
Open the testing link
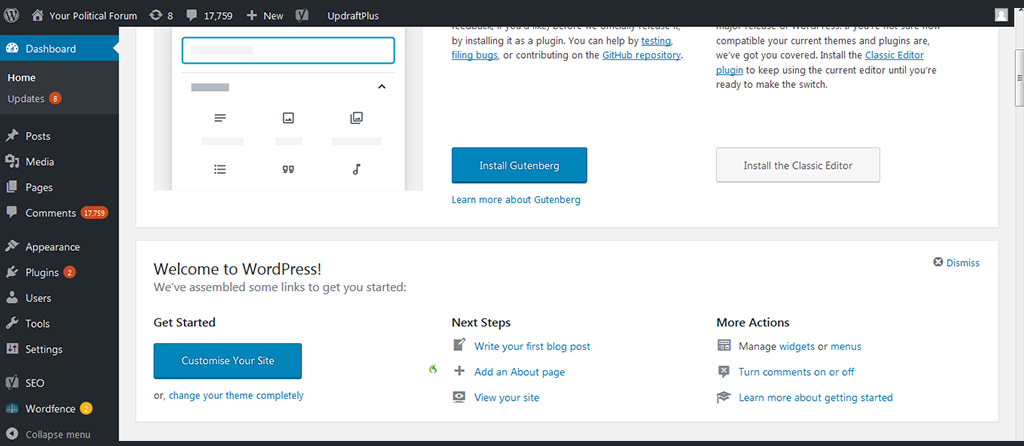click(656, 40)
